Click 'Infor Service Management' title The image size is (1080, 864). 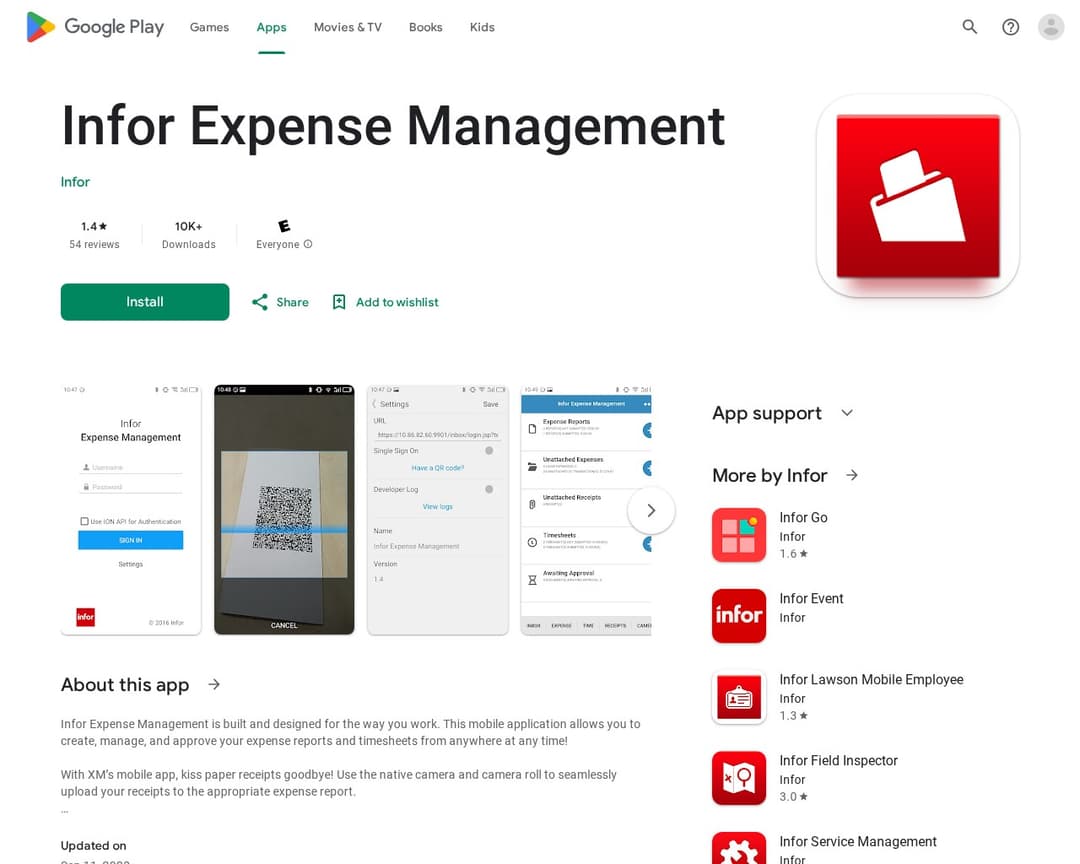tap(858, 841)
